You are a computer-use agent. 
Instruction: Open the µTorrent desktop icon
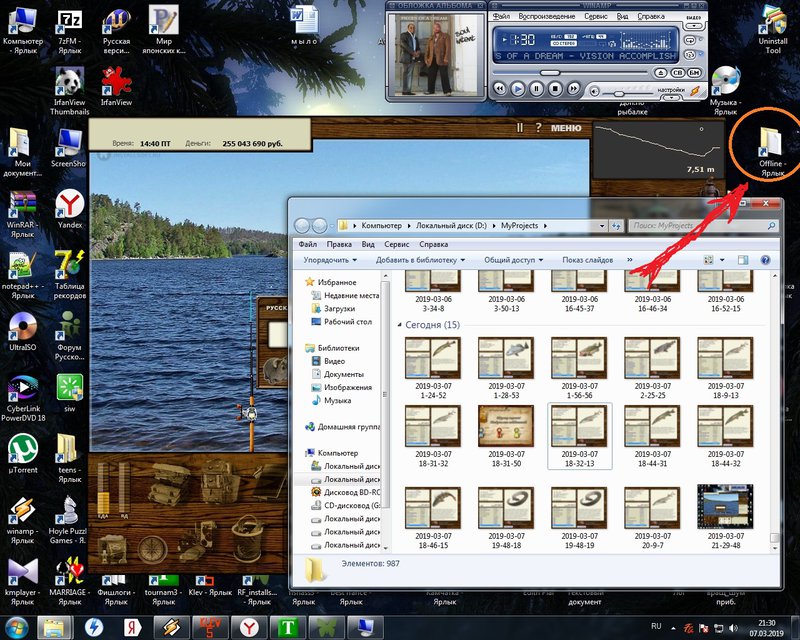(22, 454)
